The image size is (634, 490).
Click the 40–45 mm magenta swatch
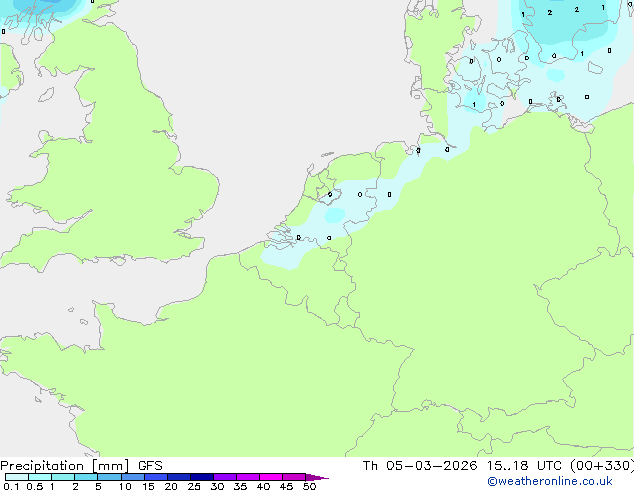tap(271, 477)
